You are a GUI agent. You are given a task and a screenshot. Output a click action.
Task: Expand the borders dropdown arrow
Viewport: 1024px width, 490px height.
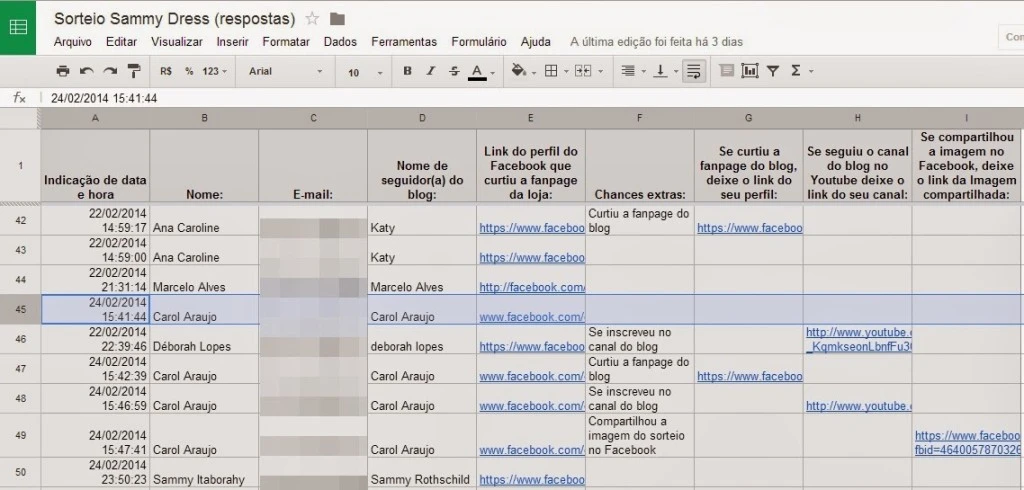click(x=566, y=71)
